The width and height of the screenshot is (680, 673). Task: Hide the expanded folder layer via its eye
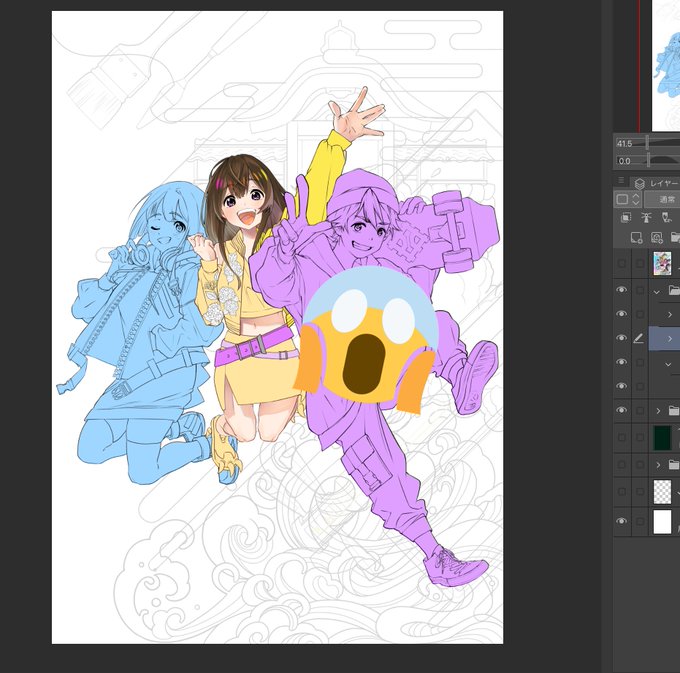(x=621, y=290)
